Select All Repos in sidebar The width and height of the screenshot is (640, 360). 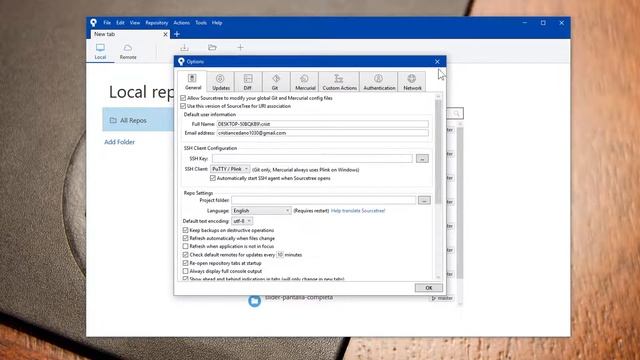tap(139, 120)
